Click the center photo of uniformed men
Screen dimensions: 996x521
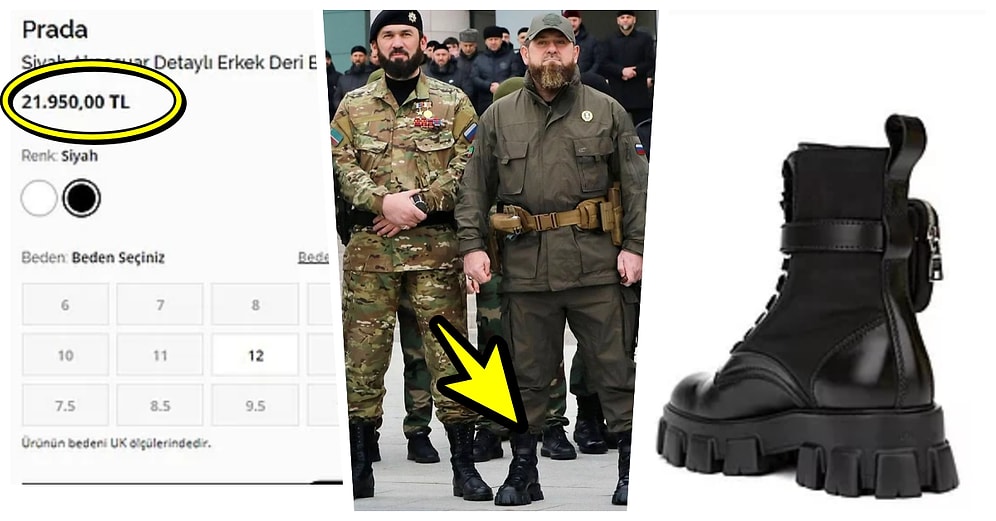[490, 257]
